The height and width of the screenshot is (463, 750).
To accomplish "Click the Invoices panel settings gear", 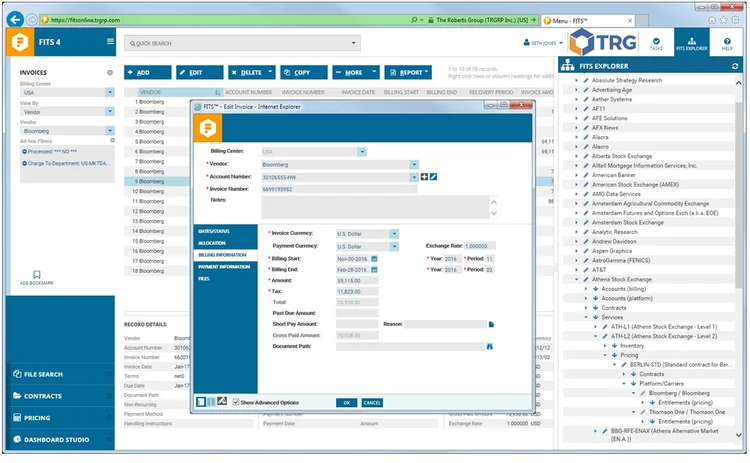I will (x=110, y=73).
